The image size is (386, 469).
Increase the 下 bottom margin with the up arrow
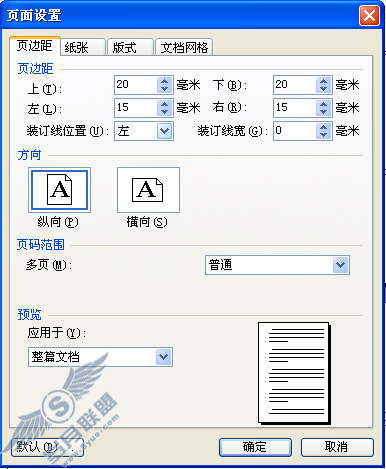click(323, 81)
